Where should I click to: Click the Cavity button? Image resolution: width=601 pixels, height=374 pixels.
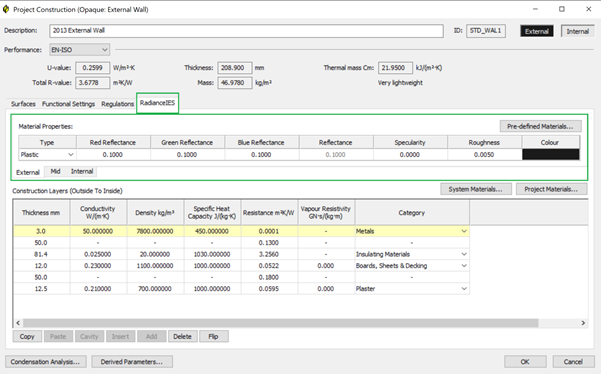(89, 336)
